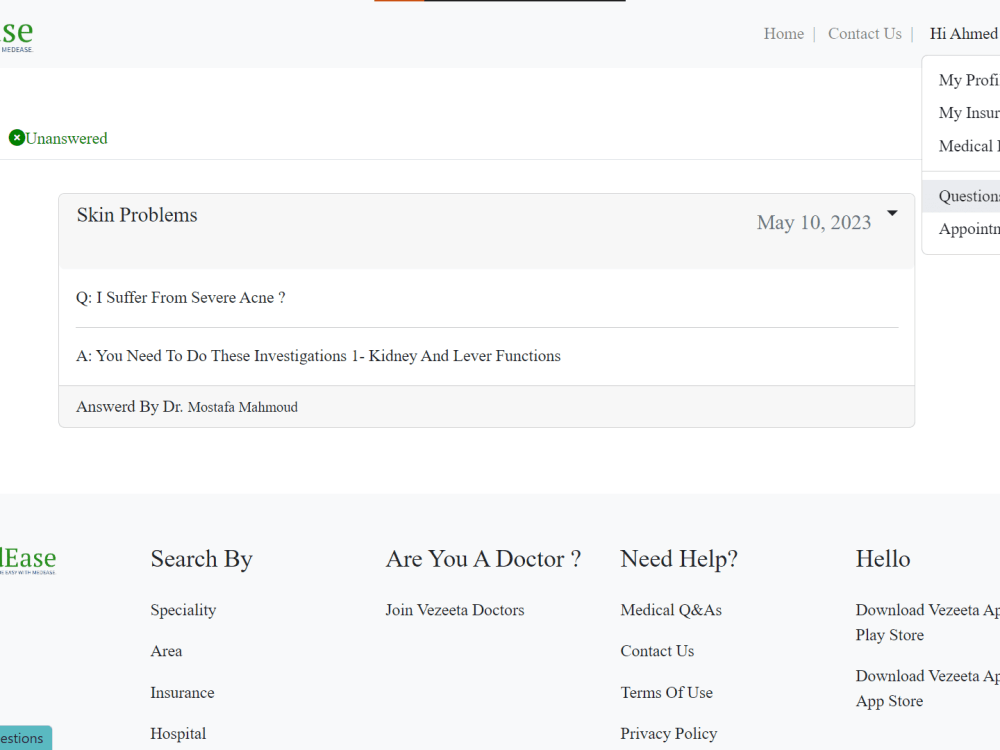
Task: Click the Search By footer heading
Action: tap(202, 559)
